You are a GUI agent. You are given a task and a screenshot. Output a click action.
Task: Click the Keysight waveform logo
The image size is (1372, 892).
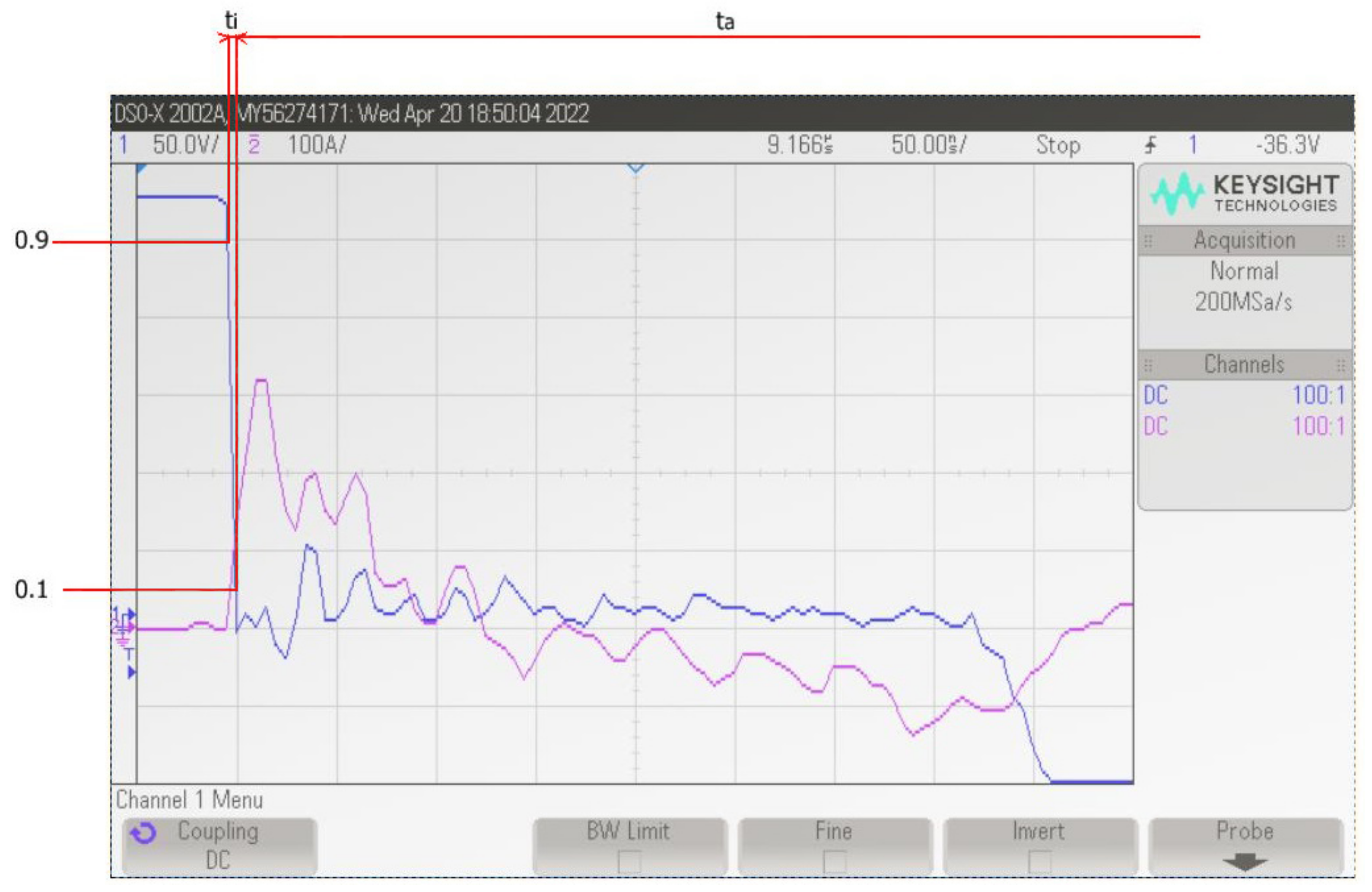pos(1177,194)
